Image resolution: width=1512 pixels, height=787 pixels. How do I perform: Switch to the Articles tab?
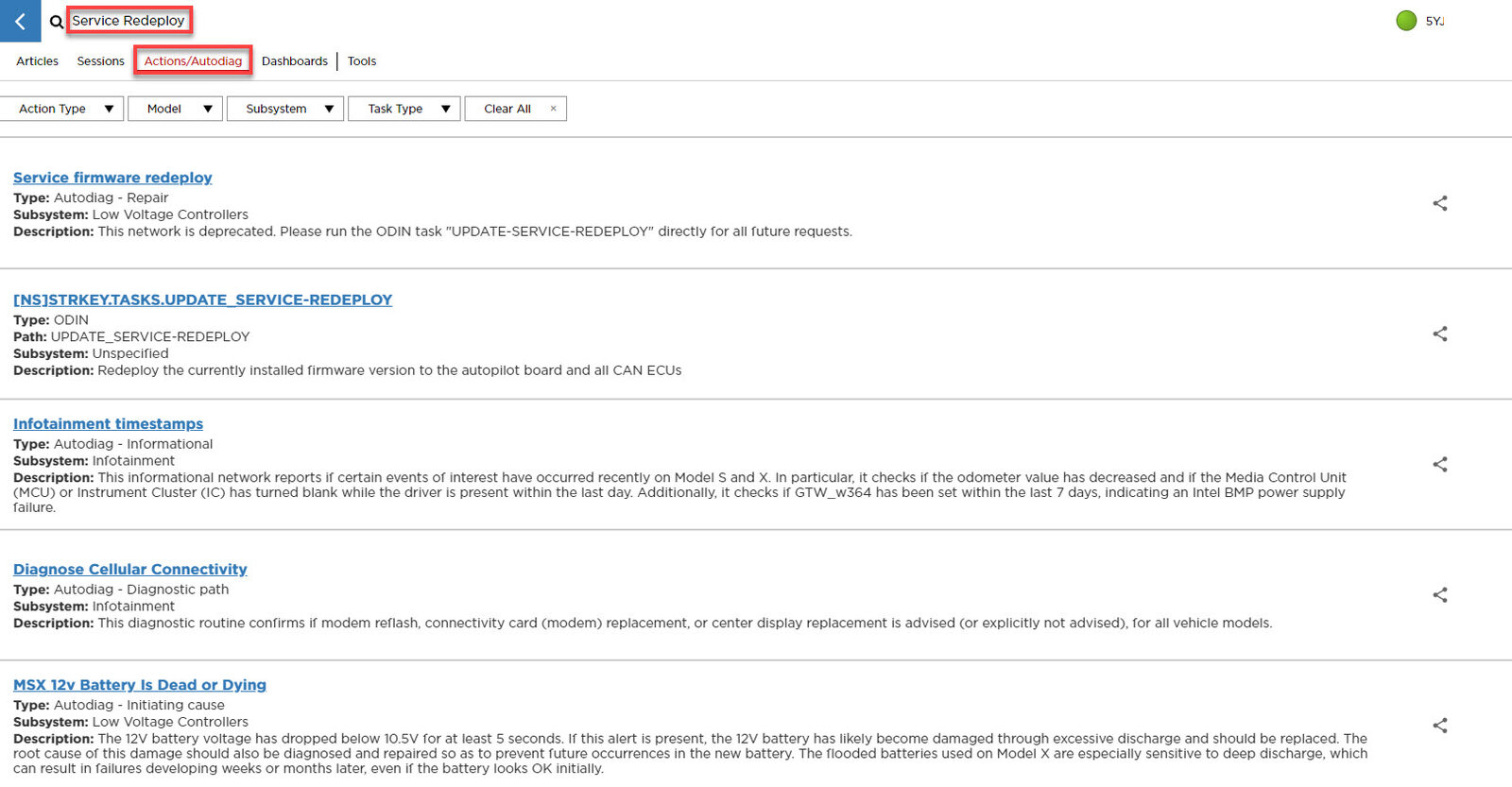pyautogui.click(x=38, y=61)
